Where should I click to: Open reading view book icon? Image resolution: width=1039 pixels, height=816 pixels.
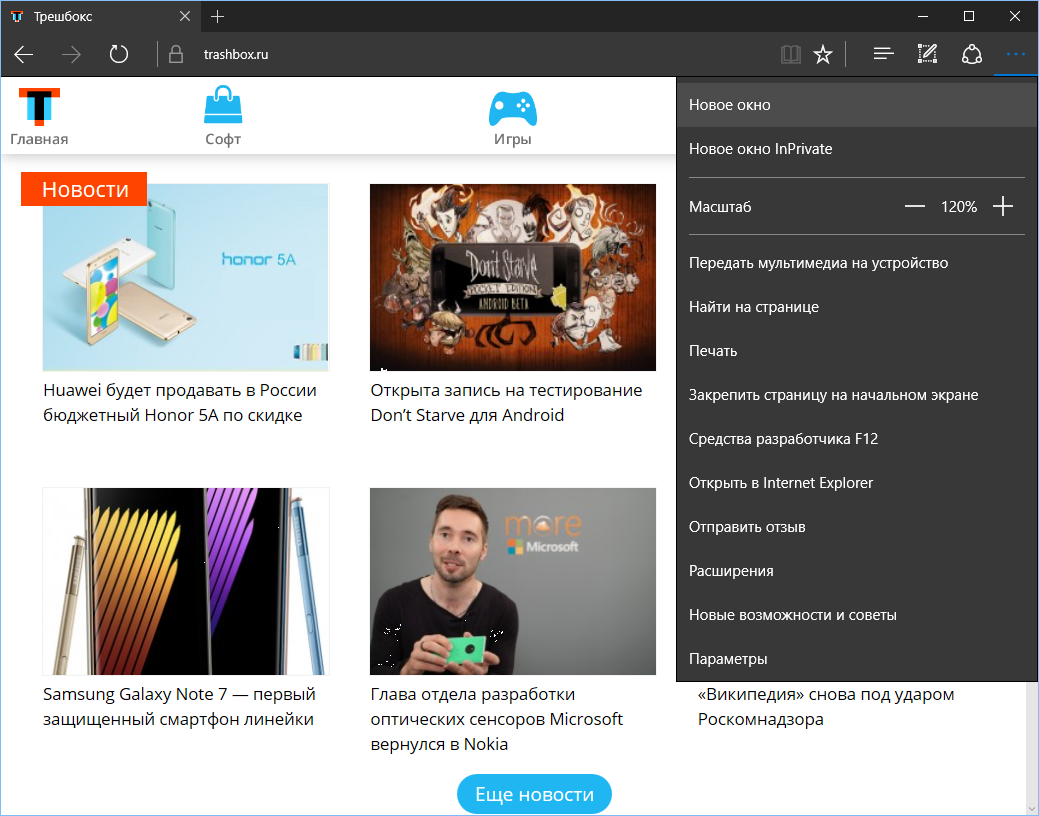tap(791, 54)
